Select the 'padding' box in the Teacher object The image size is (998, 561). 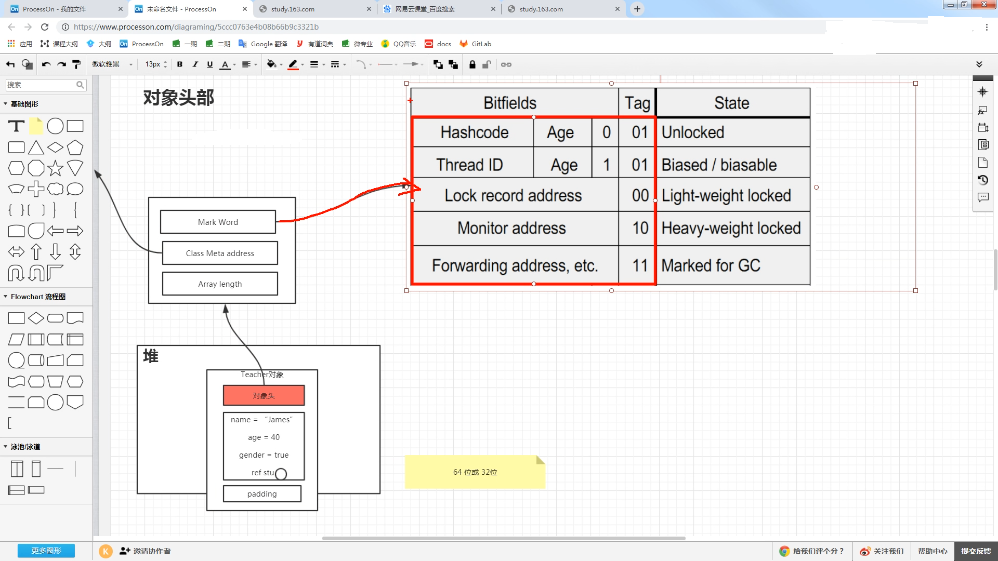(262, 494)
